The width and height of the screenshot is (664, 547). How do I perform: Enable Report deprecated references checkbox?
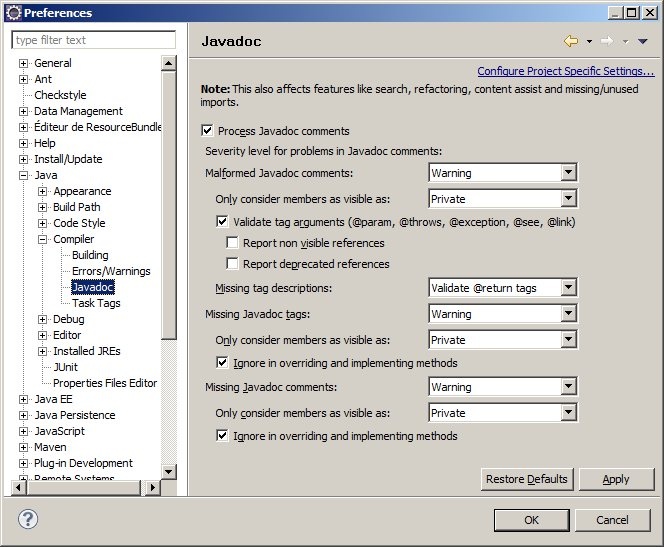pos(232,264)
